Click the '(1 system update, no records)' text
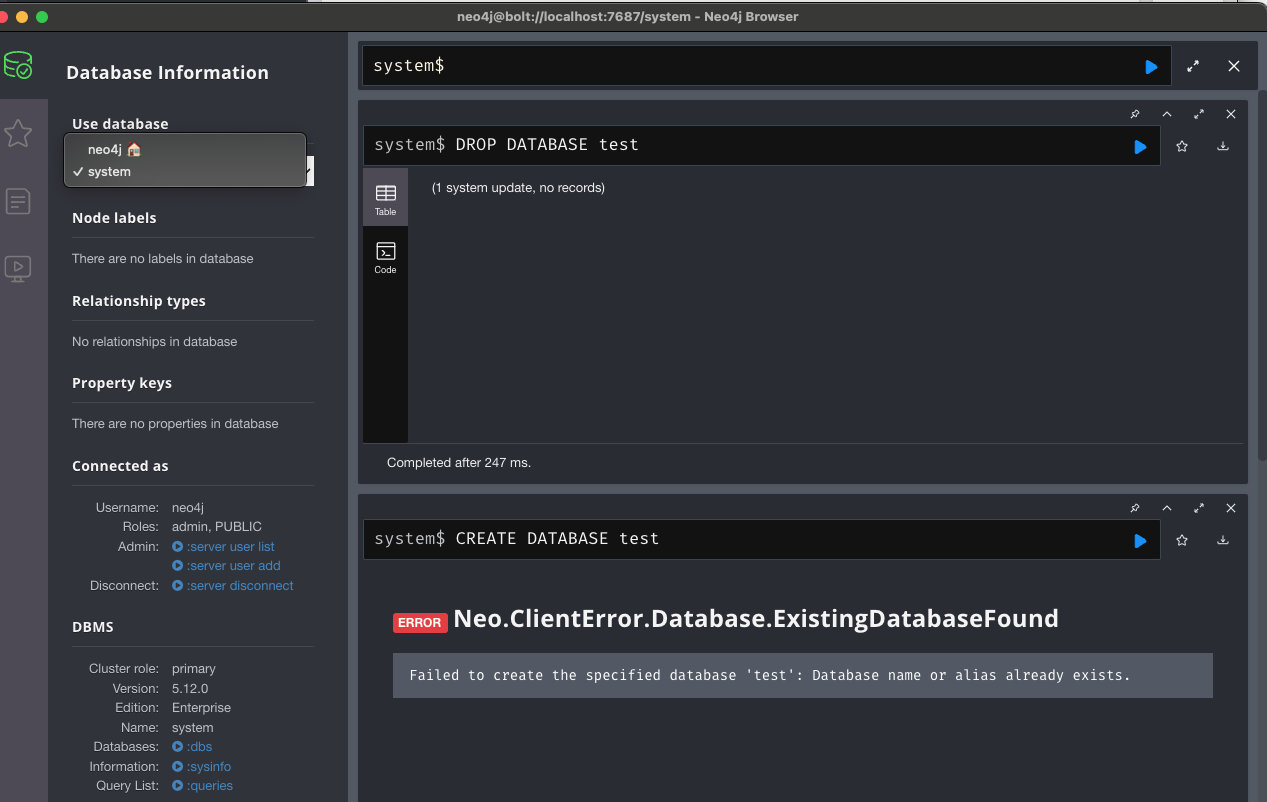 (518, 188)
